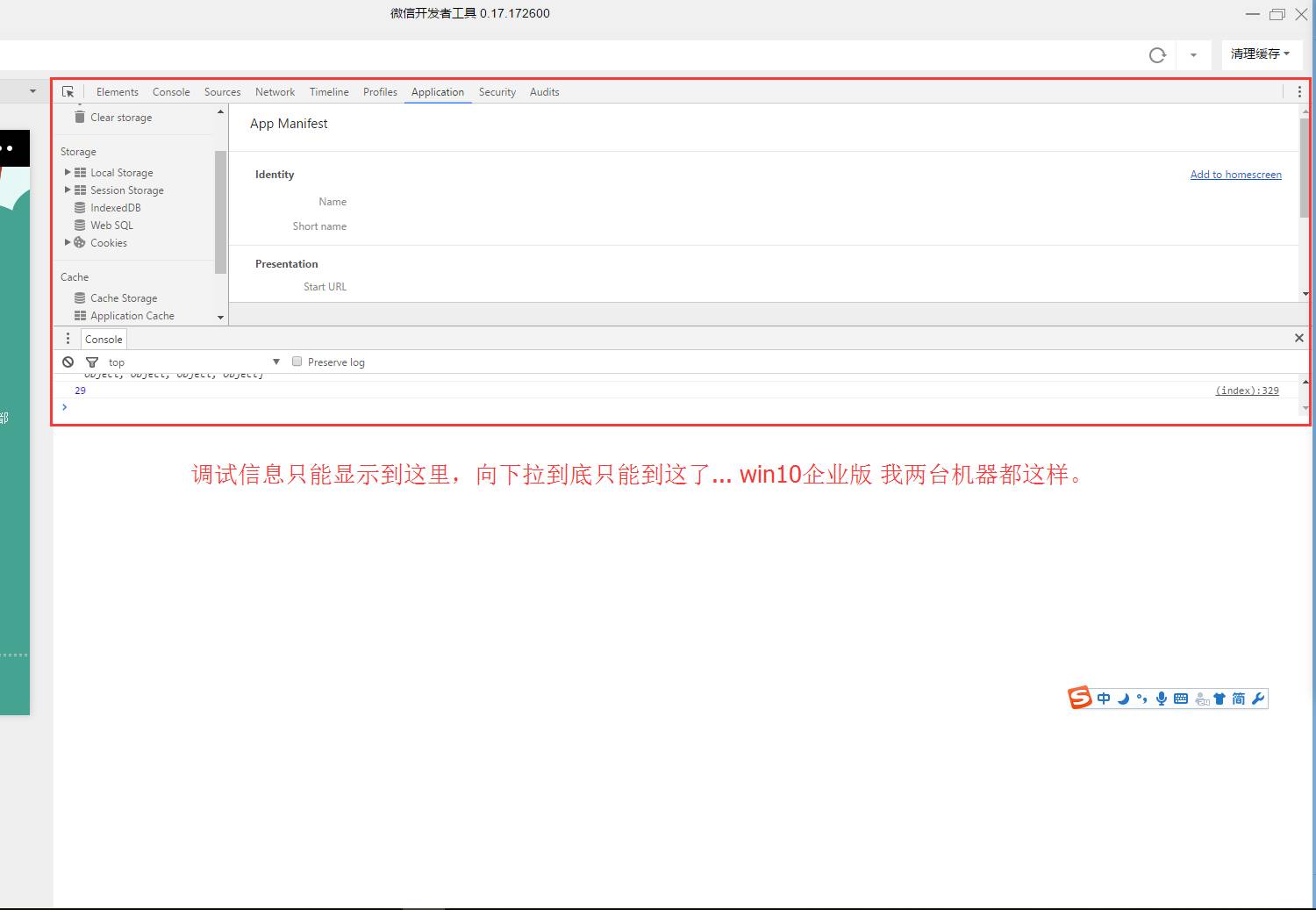This screenshot has height=910, width=1316.
Task: Click the Clear storage trash icon
Action: 80,117
